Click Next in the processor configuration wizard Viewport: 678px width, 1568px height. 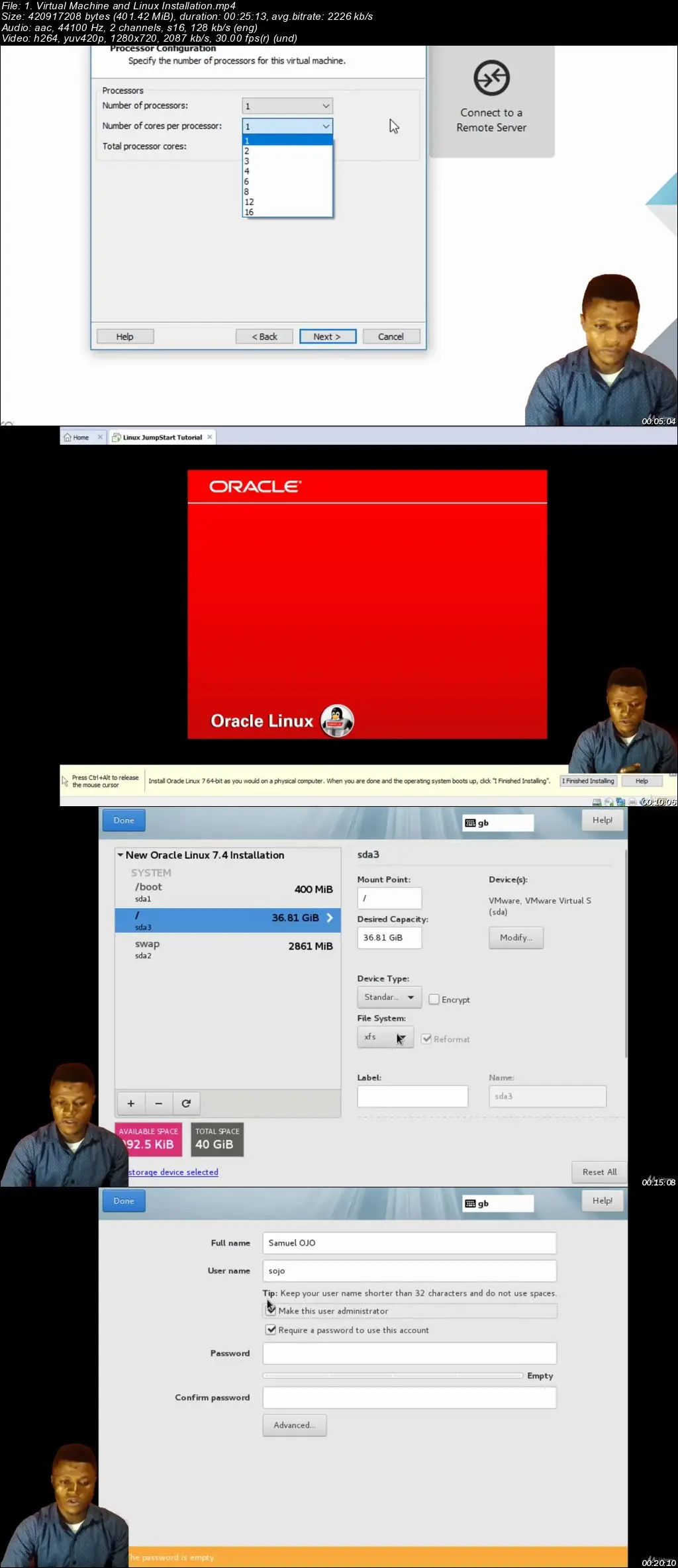328,336
